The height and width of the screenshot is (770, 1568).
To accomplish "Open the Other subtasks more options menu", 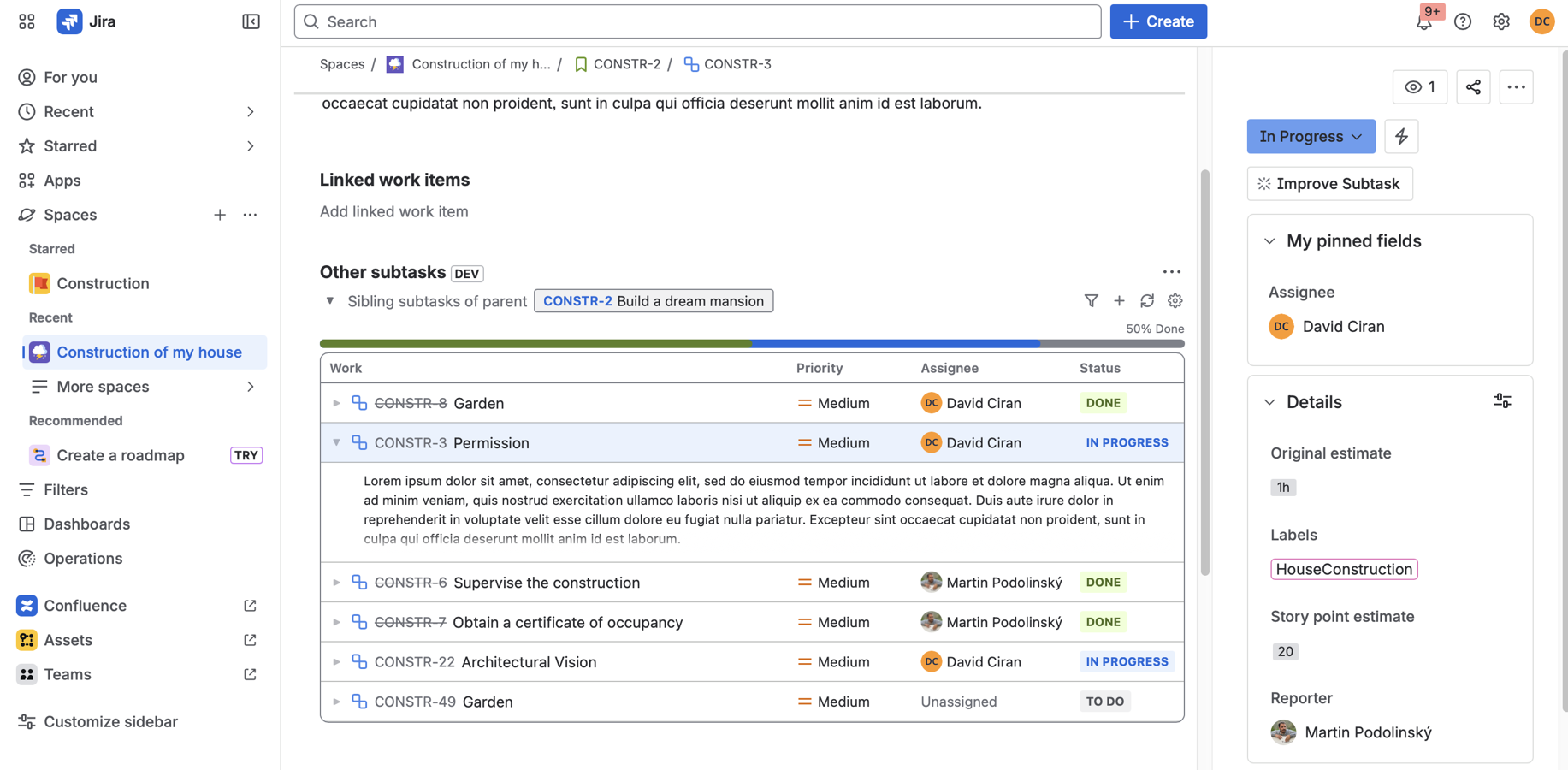I will click(x=1171, y=272).
